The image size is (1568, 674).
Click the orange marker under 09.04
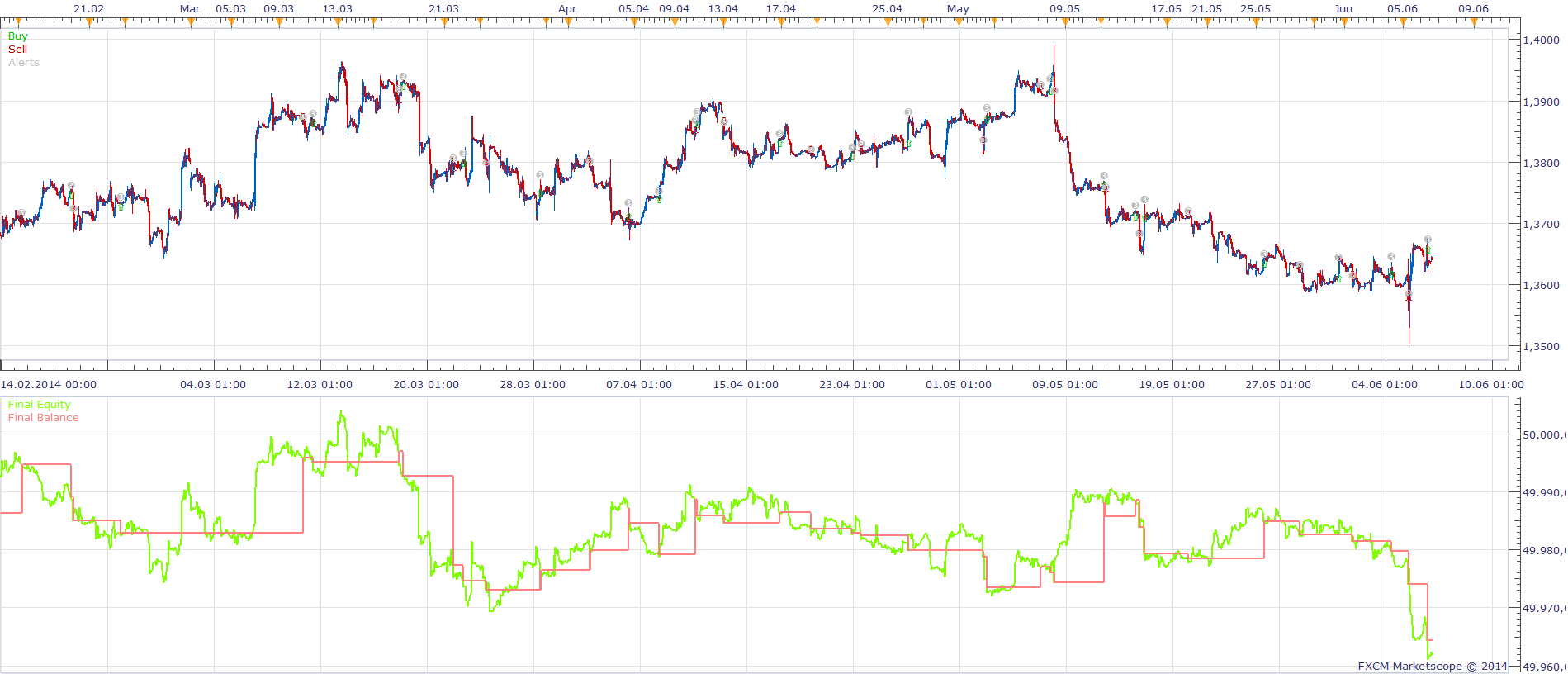pos(675,22)
